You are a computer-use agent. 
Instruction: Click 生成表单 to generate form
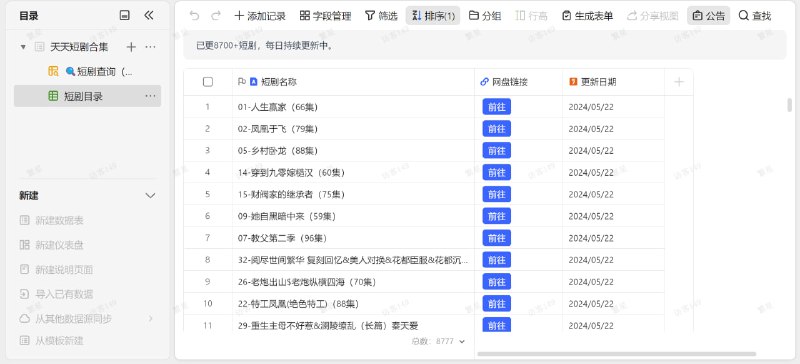point(587,16)
